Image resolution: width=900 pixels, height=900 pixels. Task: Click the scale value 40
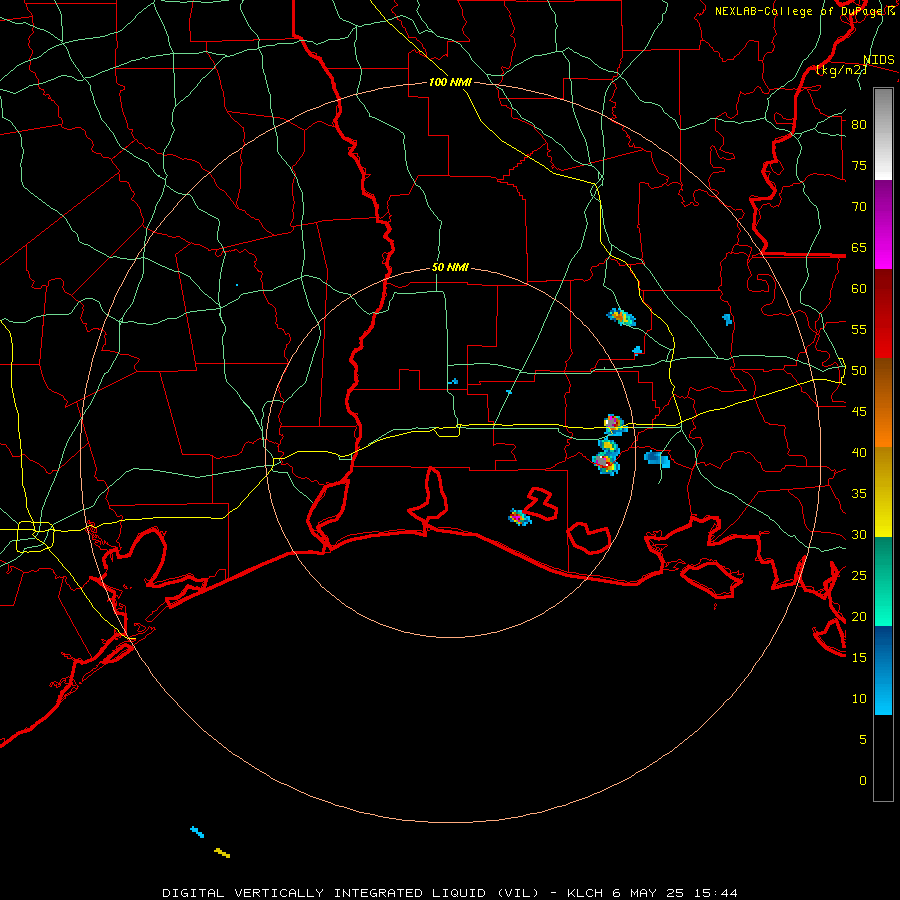(x=859, y=453)
